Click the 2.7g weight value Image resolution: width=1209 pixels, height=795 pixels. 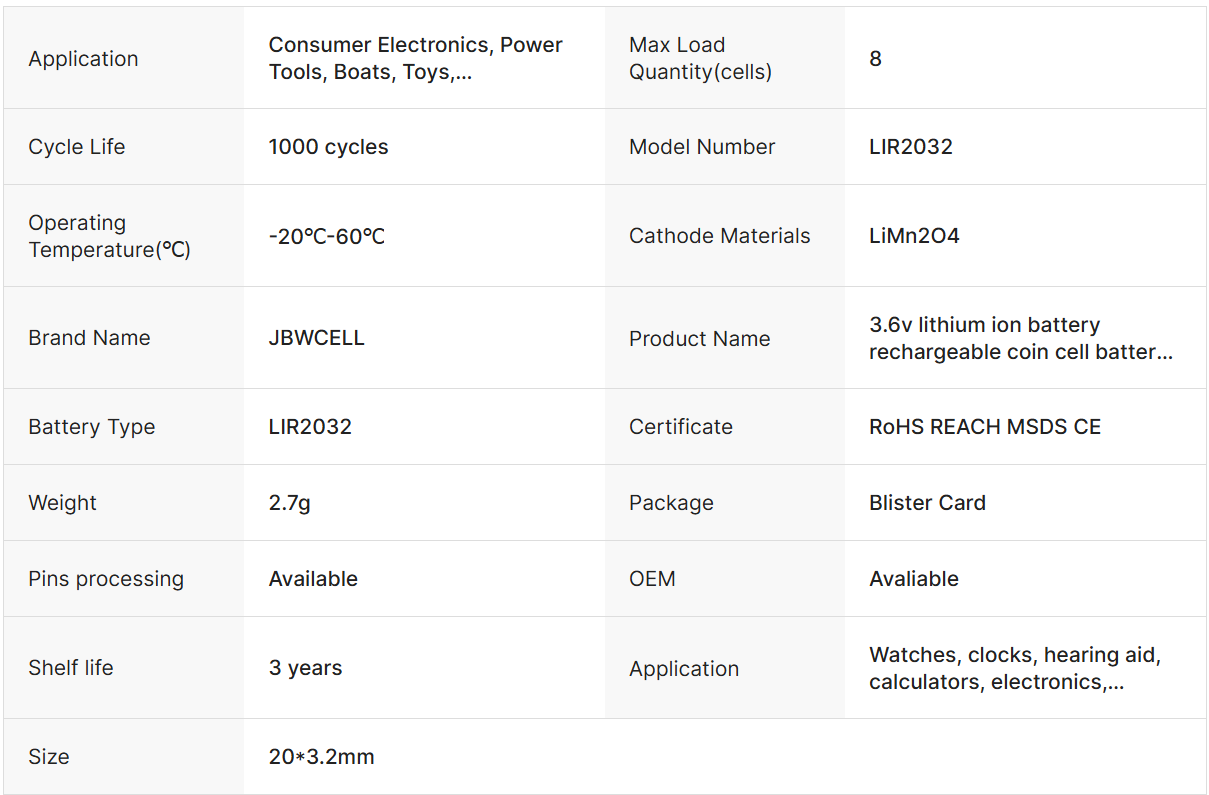pos(289,503)
